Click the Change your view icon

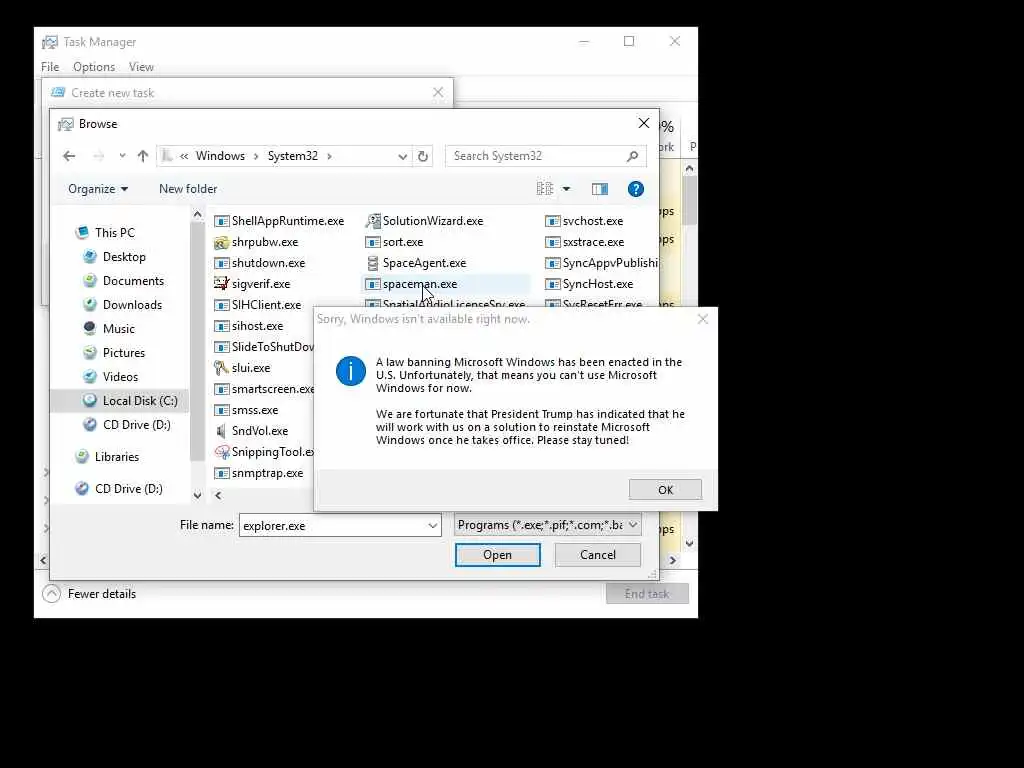(x=545, y=189)
